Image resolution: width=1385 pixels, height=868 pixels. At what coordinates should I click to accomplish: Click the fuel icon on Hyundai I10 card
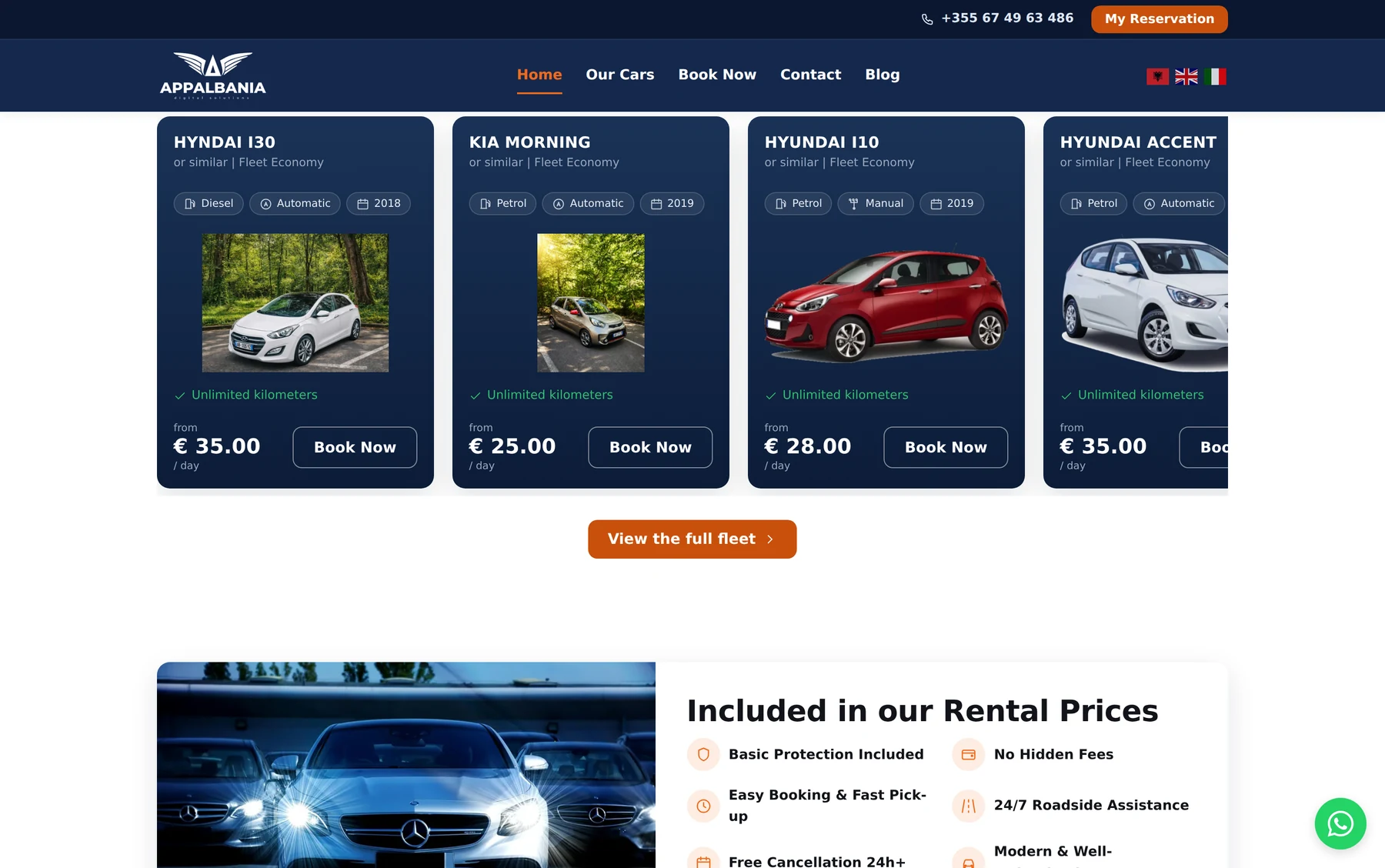(x=781, y=204)
